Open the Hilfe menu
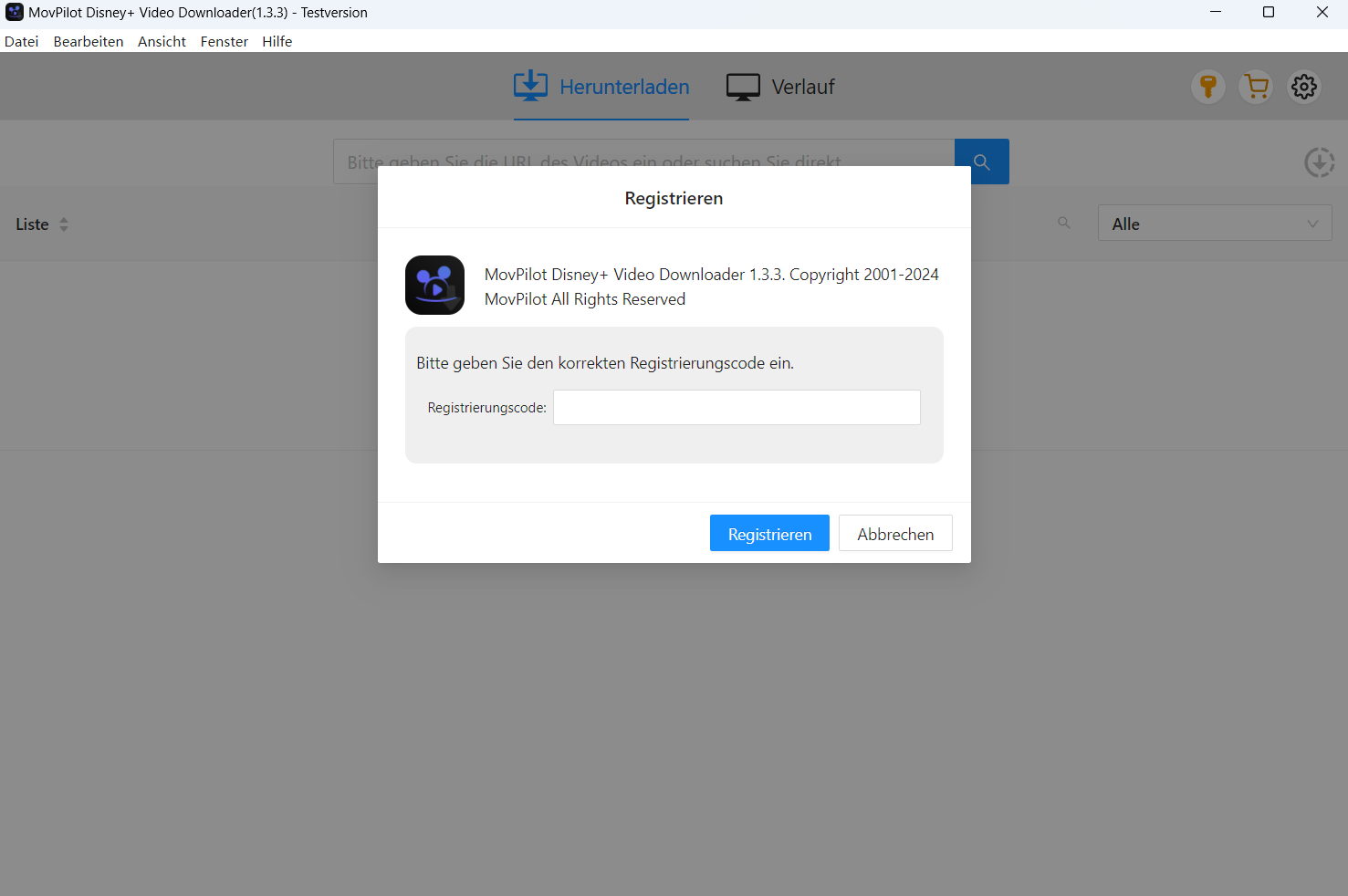 (277, 41)
